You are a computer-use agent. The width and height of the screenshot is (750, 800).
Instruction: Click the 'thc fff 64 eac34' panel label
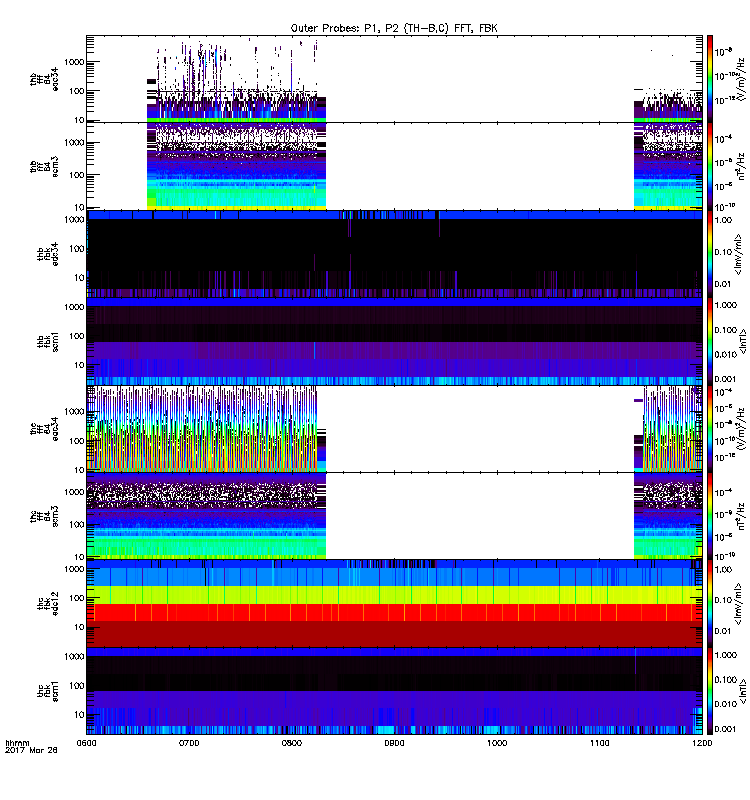tap(44, 429)
